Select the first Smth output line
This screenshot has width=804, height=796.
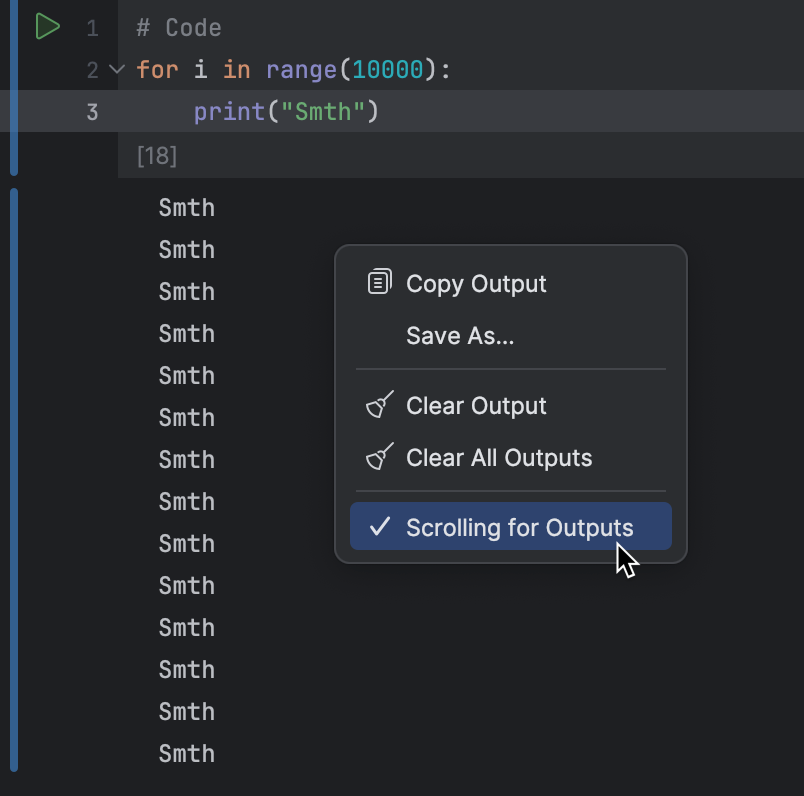[x=186, y=207]
